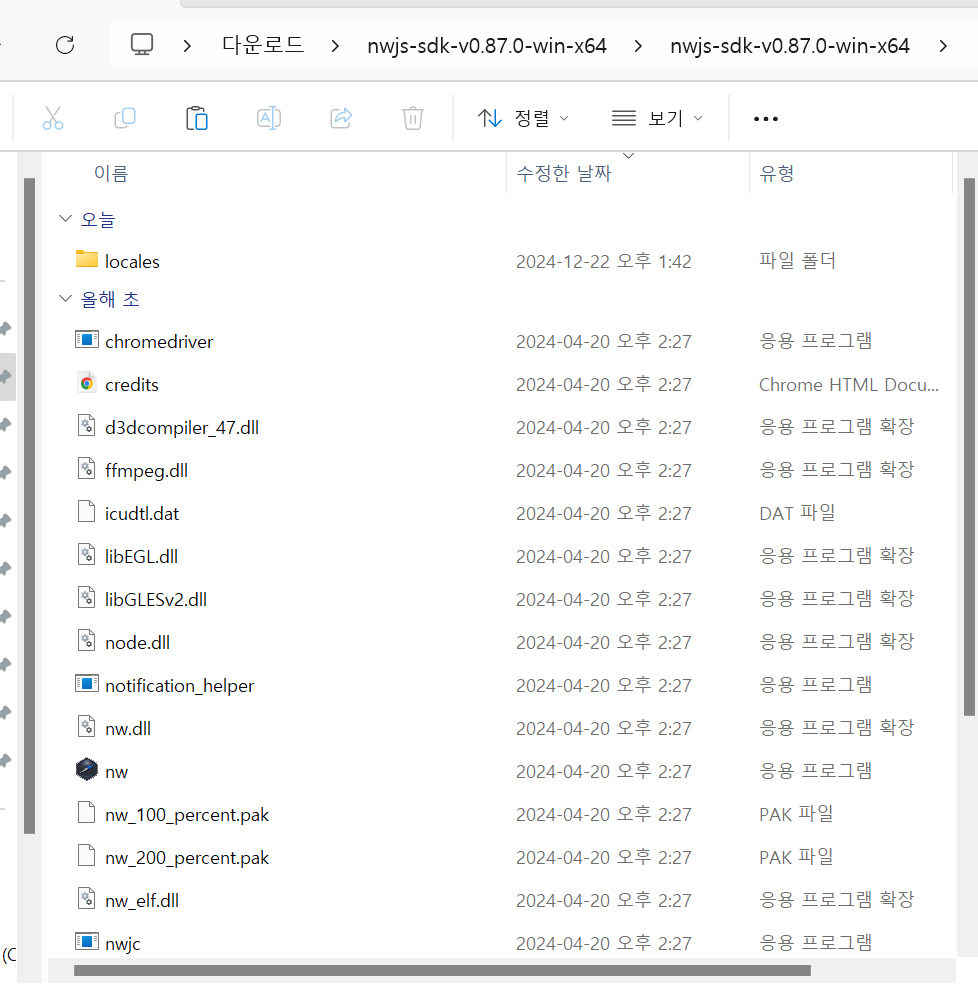This screenshot has height=986, width=978.
Task: Select the nw_elf.dll file icon
Action: (x=87, y=899)
